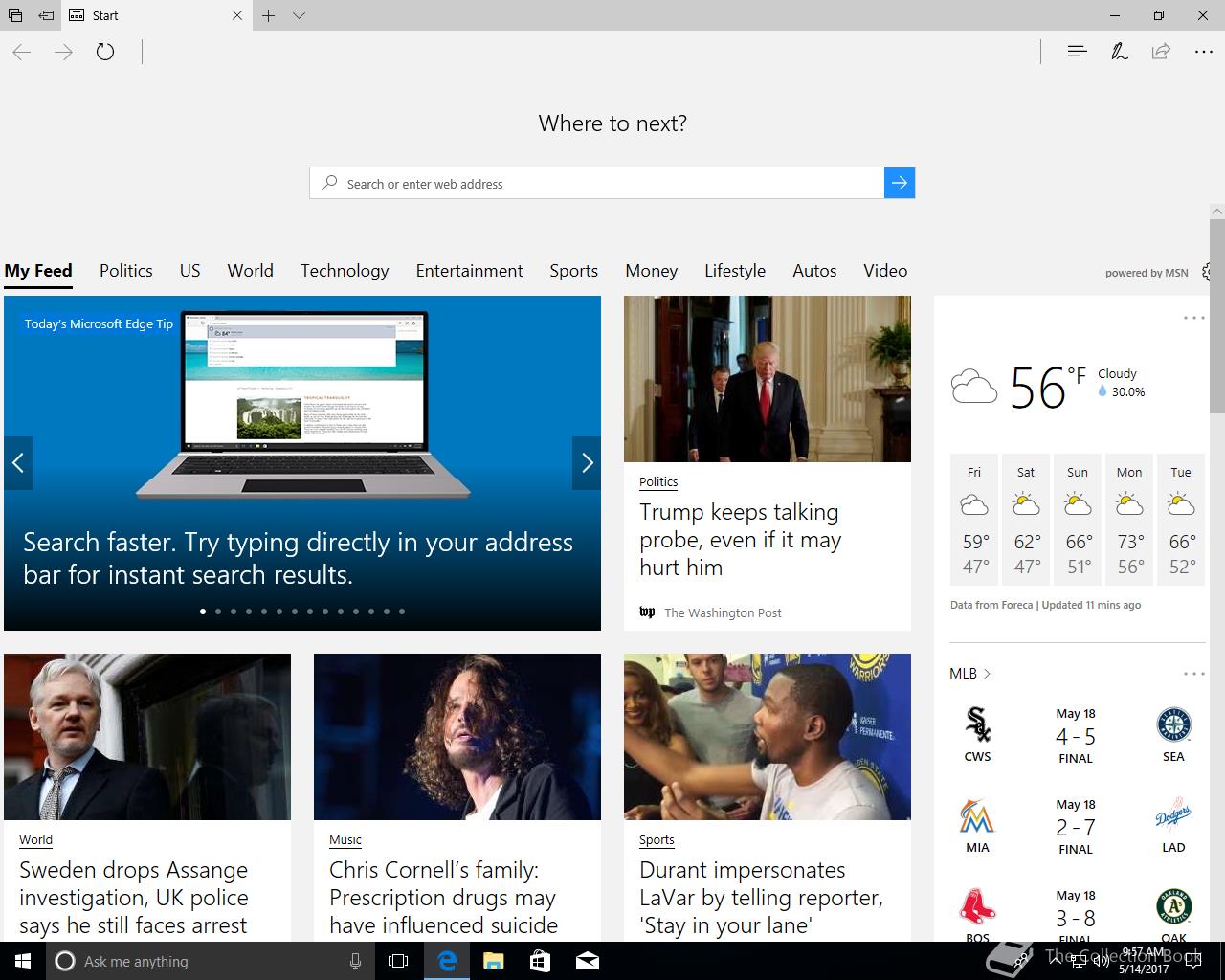This screenshot has height=980, width=1225.
Task: Set these tabs aside icon
Action: (46, 15)
